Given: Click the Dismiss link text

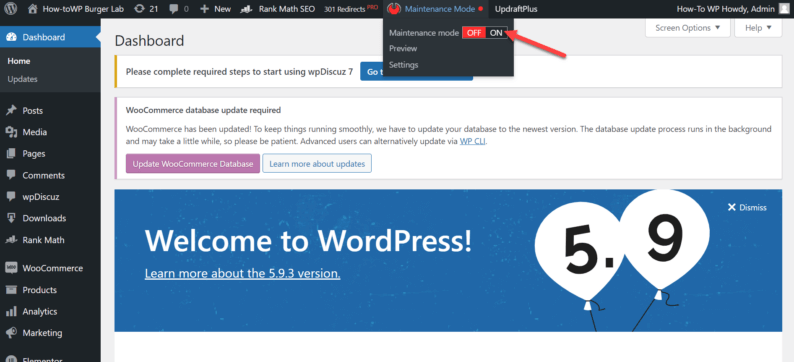Looking at the screenshot, I should (753, 208).
